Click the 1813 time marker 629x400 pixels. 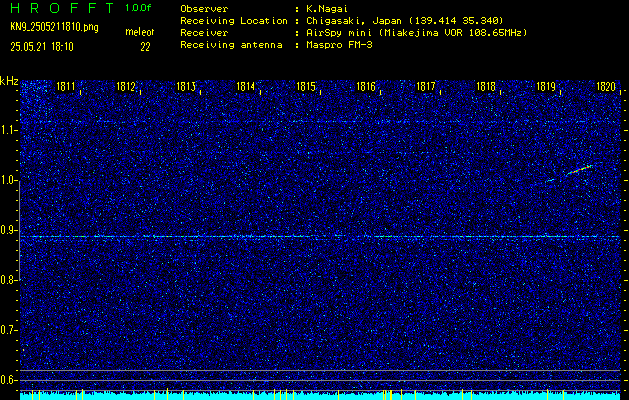click(186, 86)
